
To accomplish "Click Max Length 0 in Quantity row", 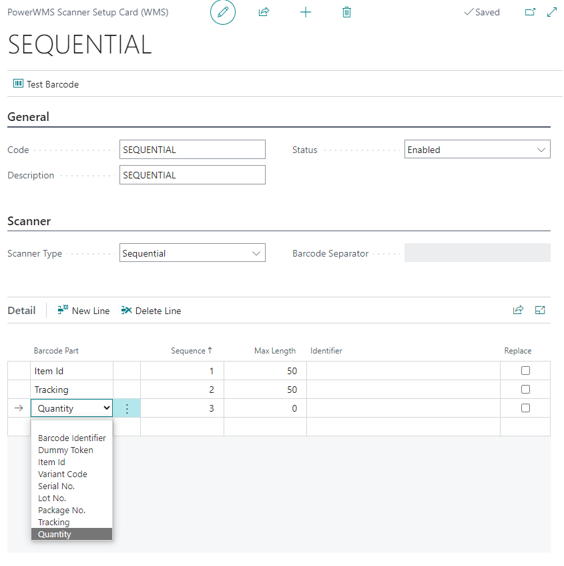I will pyautogui.click(x=265, y=408).
